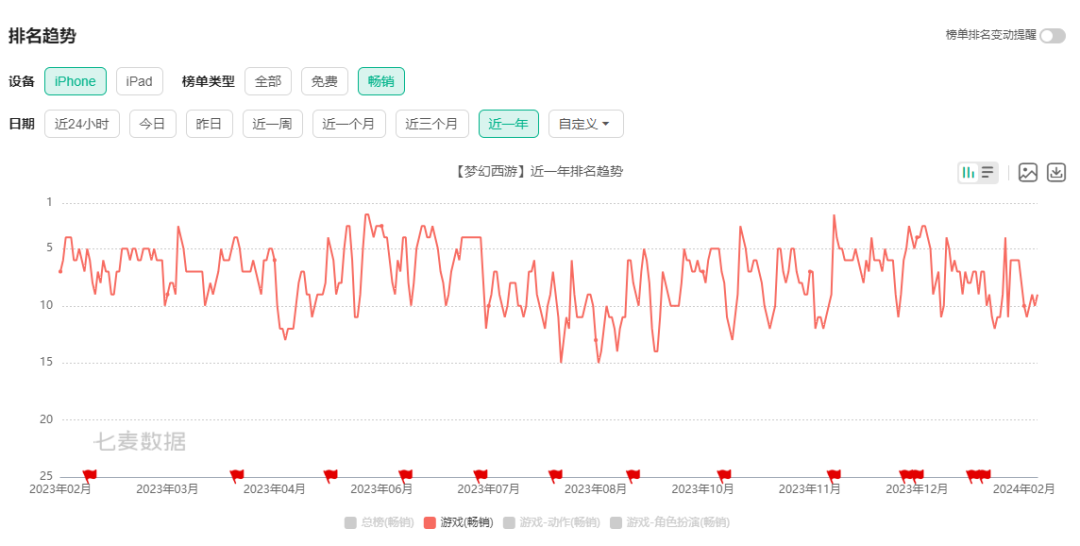Click the save-as-image icon

click(x=1028, y=172)
